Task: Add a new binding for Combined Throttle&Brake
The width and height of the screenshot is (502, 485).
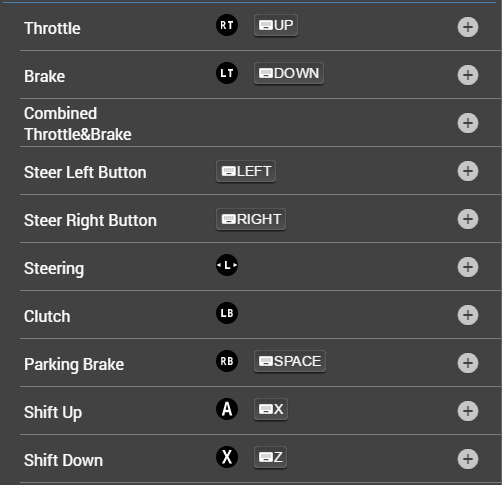Action: pos(468,123)
